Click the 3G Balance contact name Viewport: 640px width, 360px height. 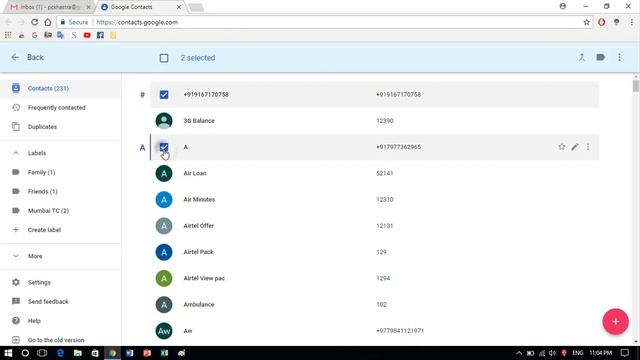pos(199,121)
